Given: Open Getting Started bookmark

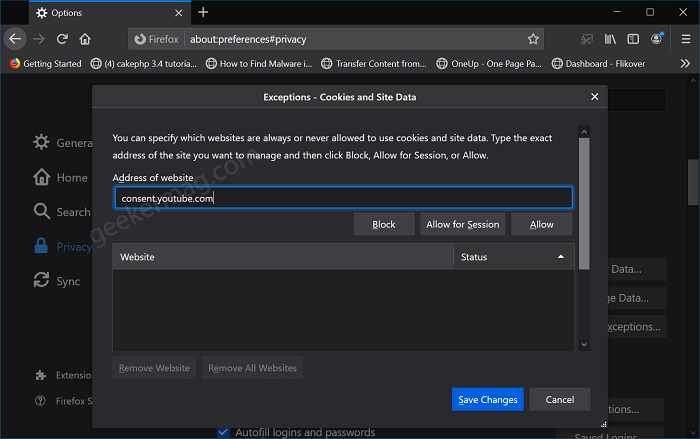Looking at the screenshot, I should coord(46,63).
